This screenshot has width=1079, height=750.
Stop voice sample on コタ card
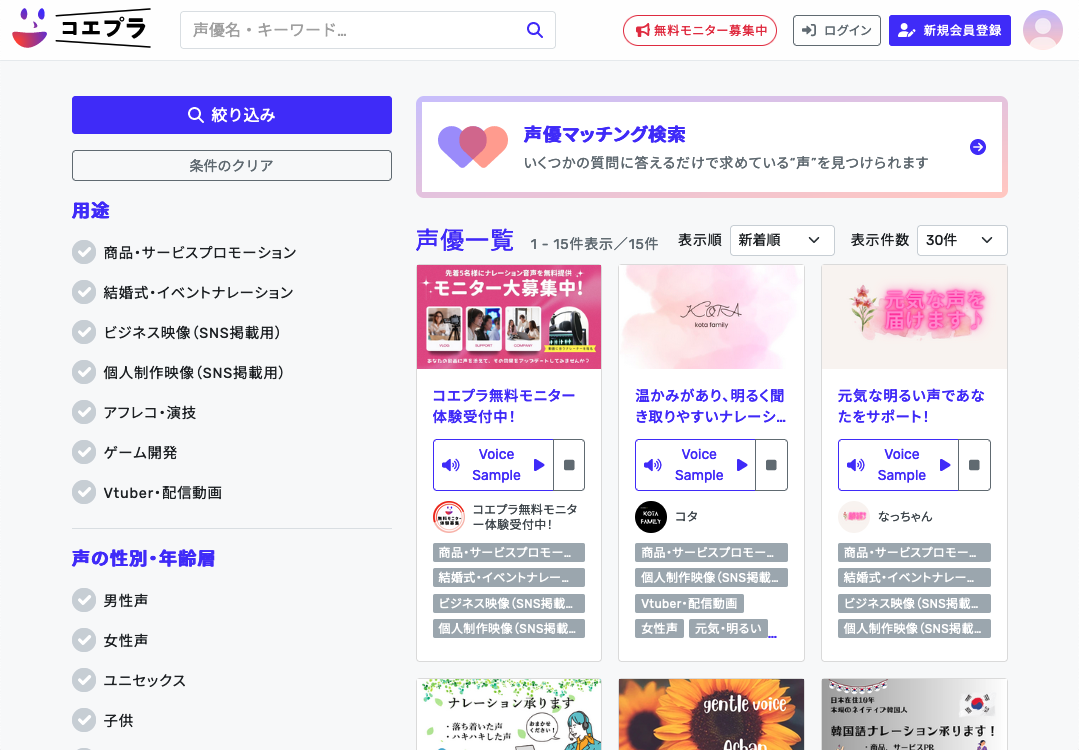(x=771, y=465)
